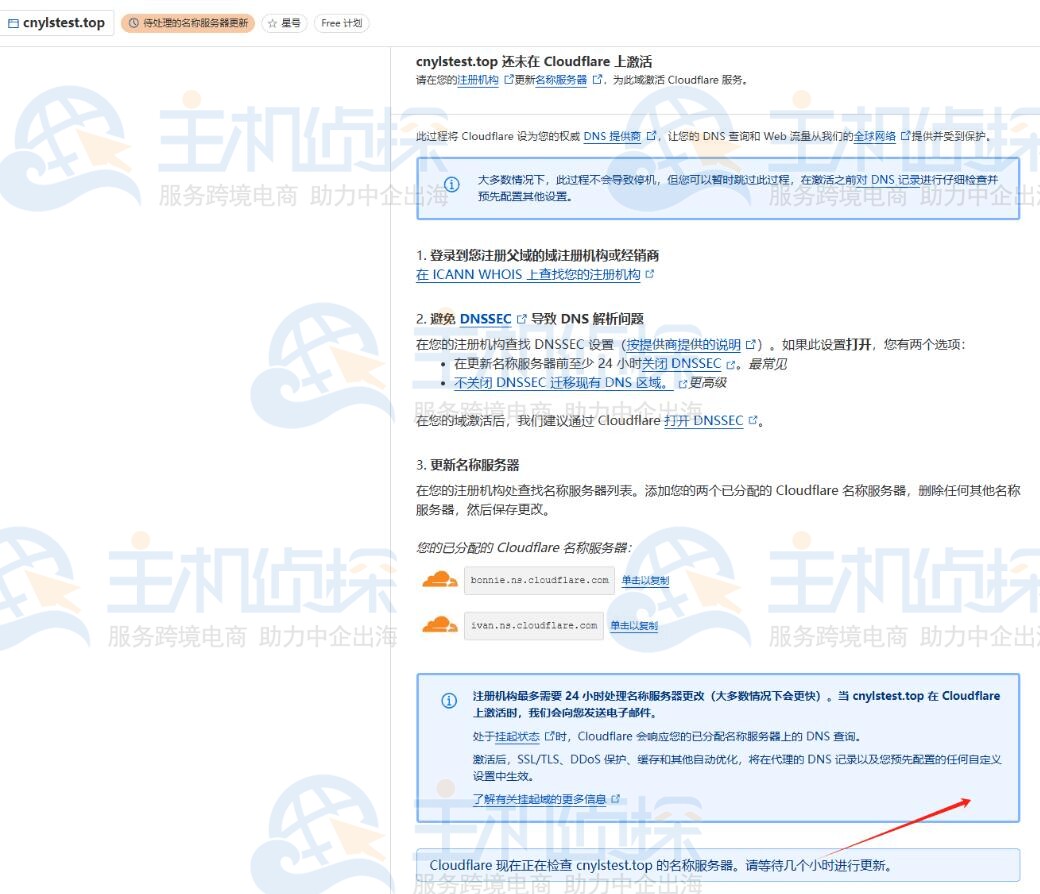Image resolution: width=1040 pixels, height=894 pixels.
Task: Click external-link icon after ICANN WHOIS link
Action: (x=650, y=274)
